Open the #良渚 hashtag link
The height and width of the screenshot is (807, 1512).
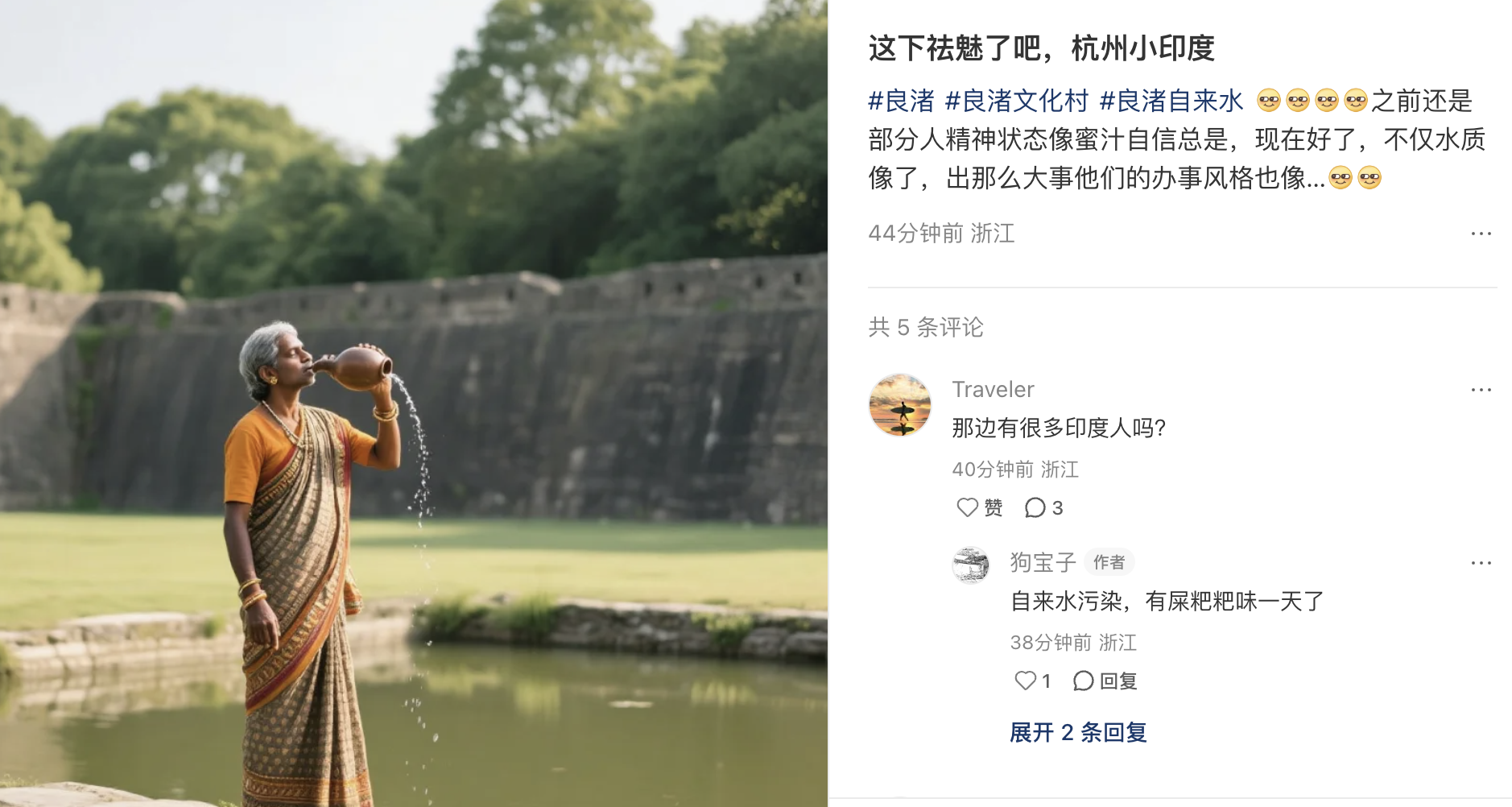pos(901,101)
